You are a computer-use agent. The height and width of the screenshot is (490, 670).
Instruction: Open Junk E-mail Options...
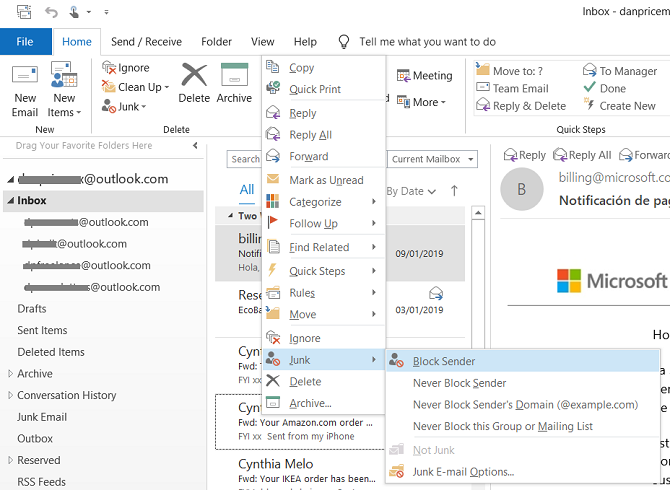523,472
